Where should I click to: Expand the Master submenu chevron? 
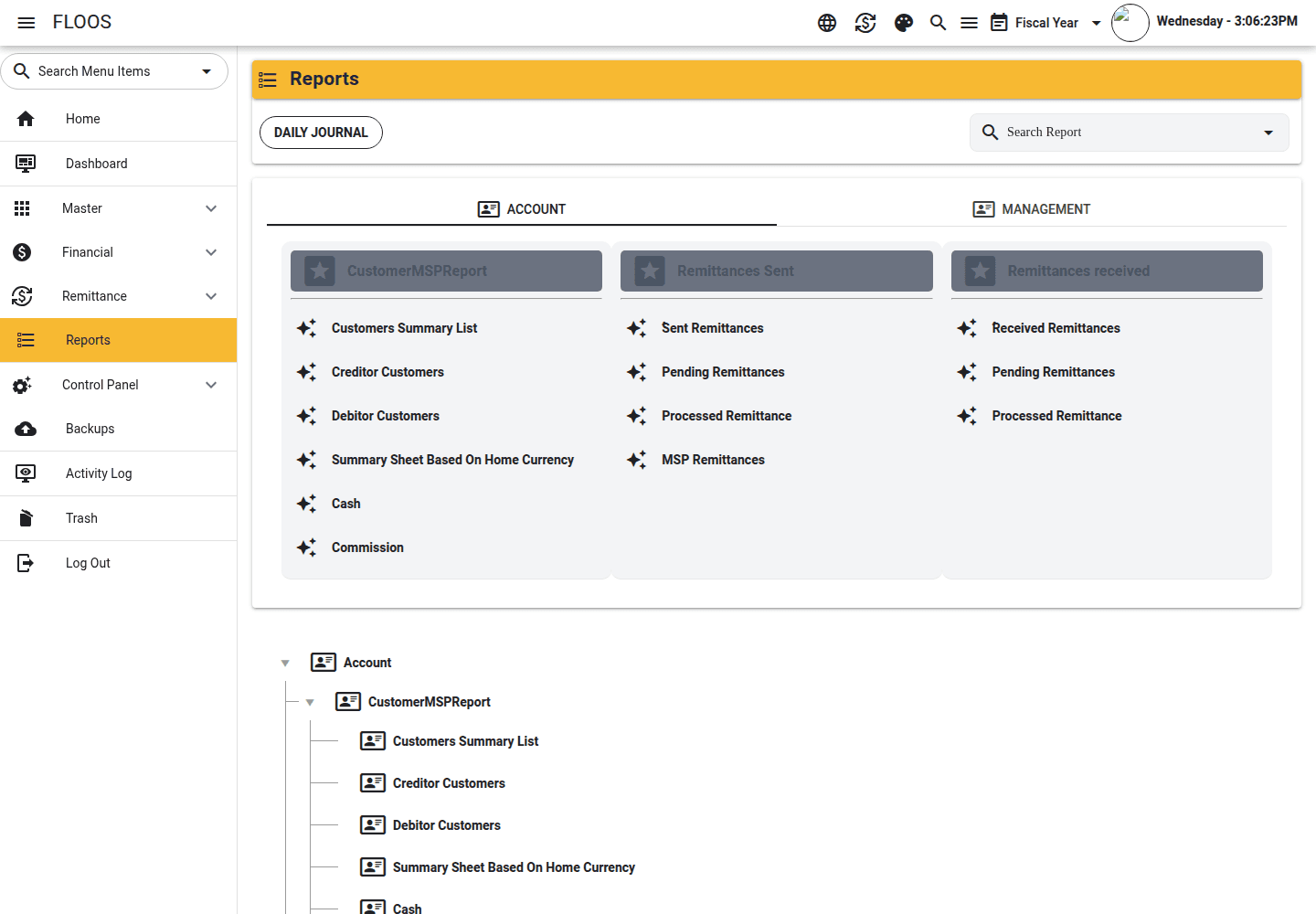pyautogui.click(x=211, y=208)
